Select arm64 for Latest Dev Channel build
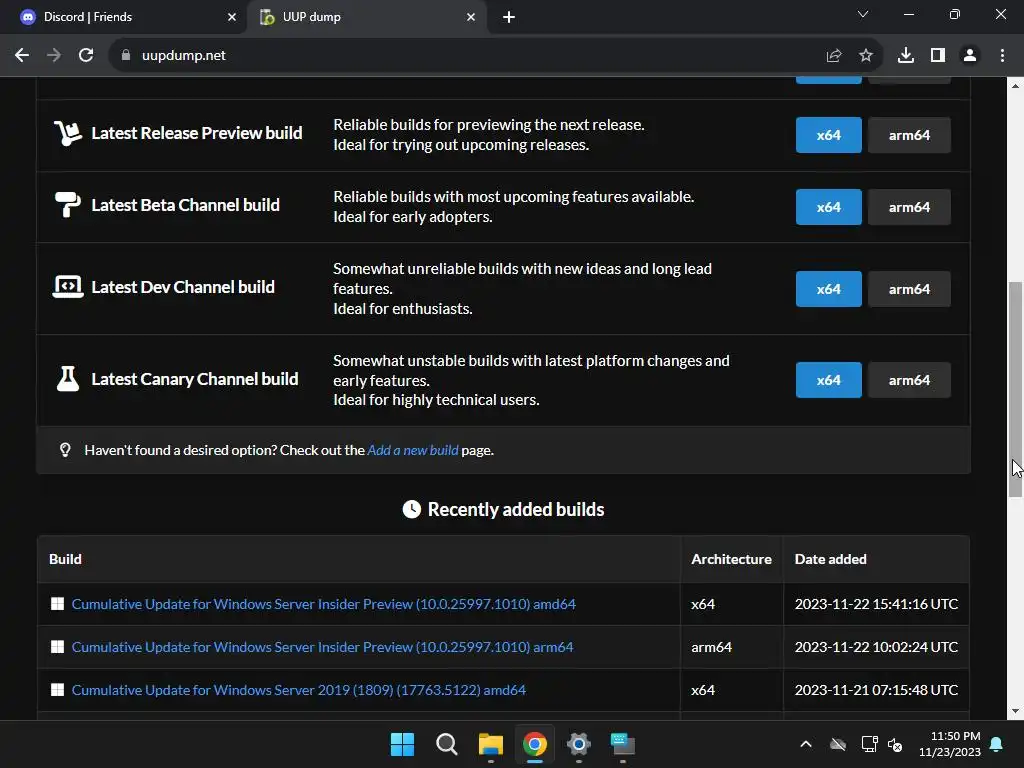 908,289
